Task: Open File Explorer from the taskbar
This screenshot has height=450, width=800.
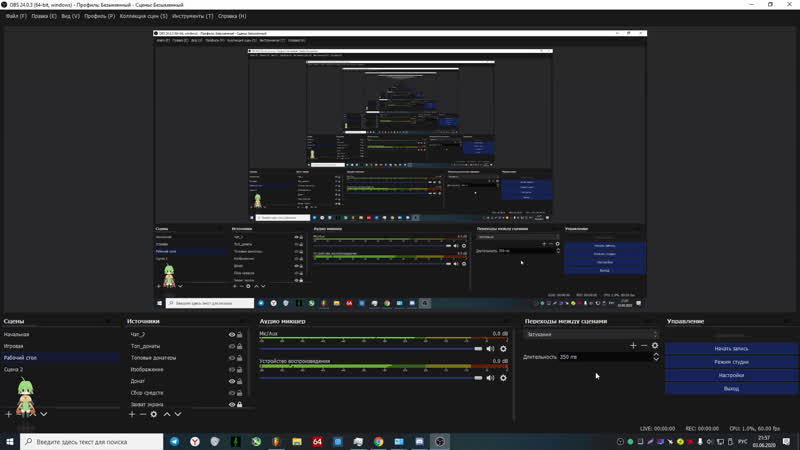Action: (x=297, y=441)
